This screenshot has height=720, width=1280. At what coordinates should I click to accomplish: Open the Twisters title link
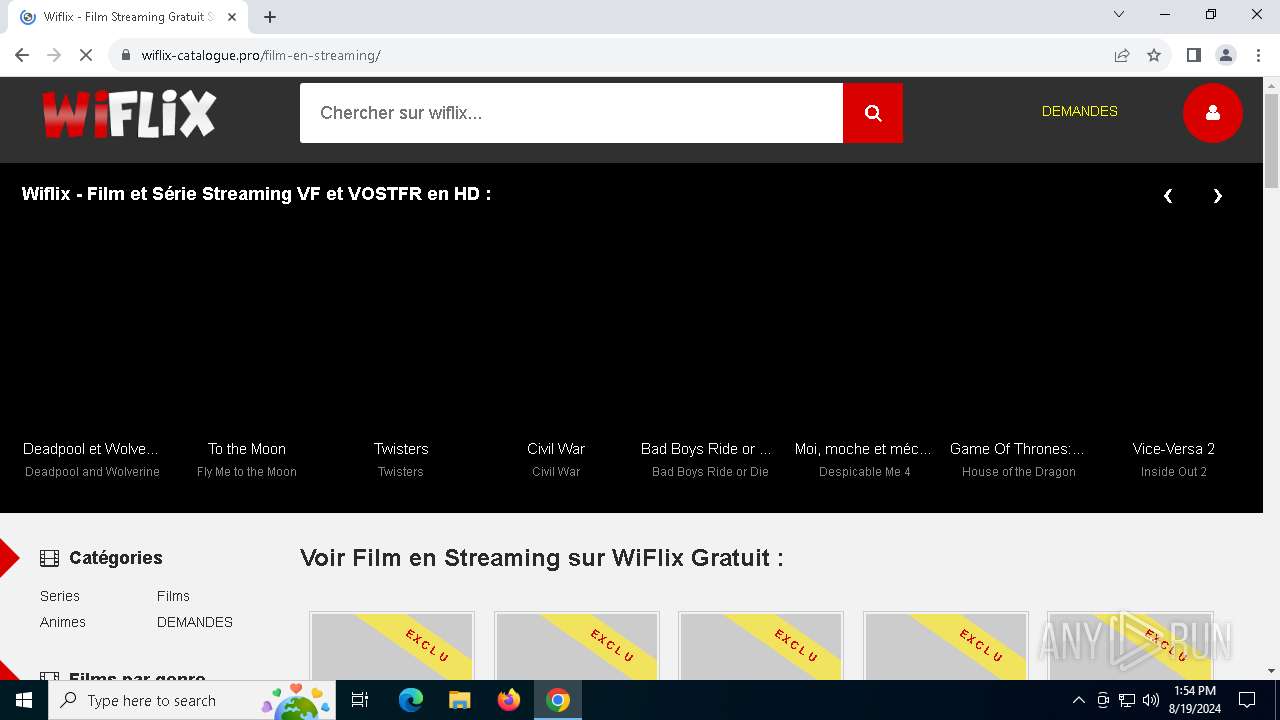coord(401,449)
